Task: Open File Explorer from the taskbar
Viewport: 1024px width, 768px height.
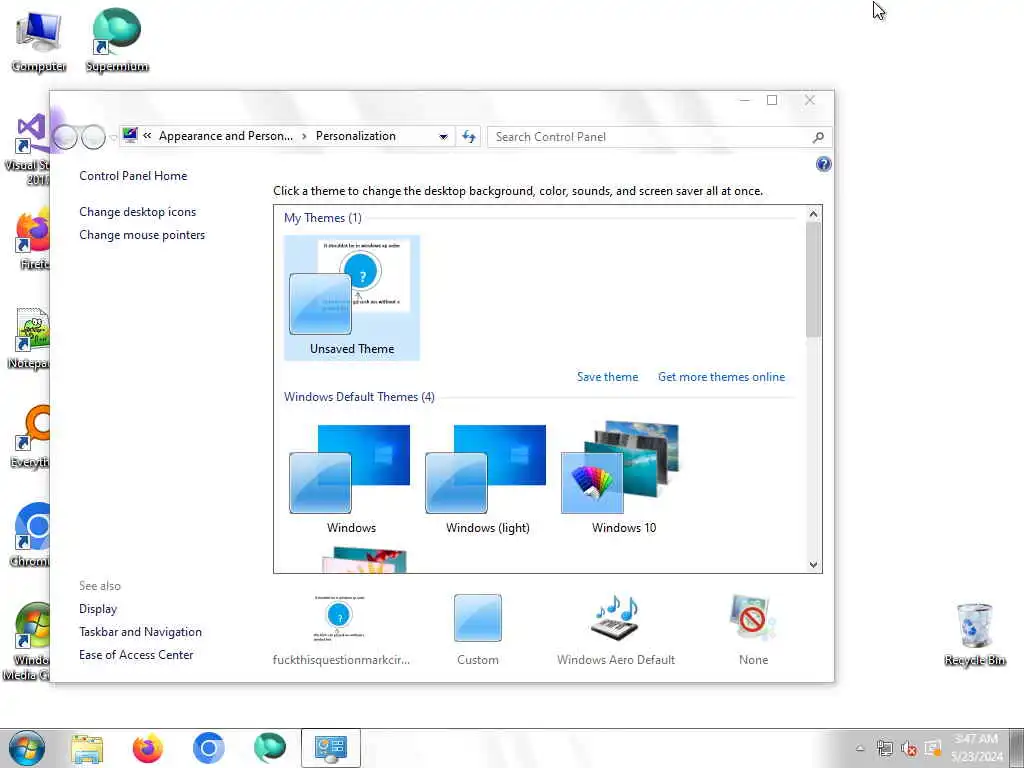Action: pyautogui.click(x=87, y=748)
